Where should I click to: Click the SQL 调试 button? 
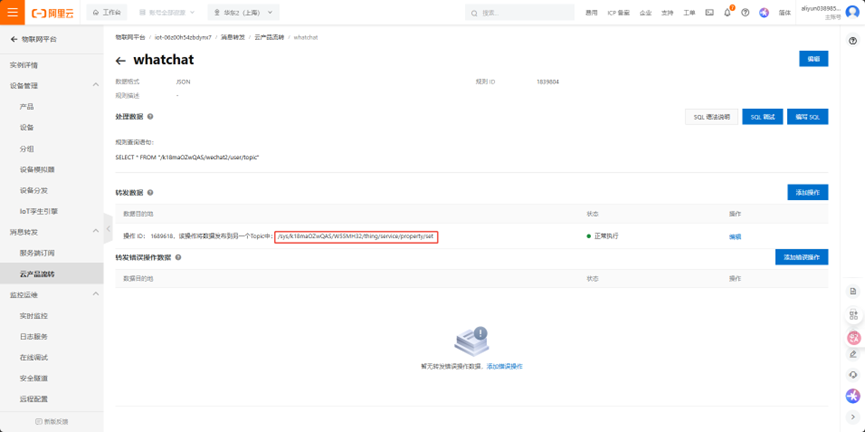pyautogui.click(x=762, y=117)
